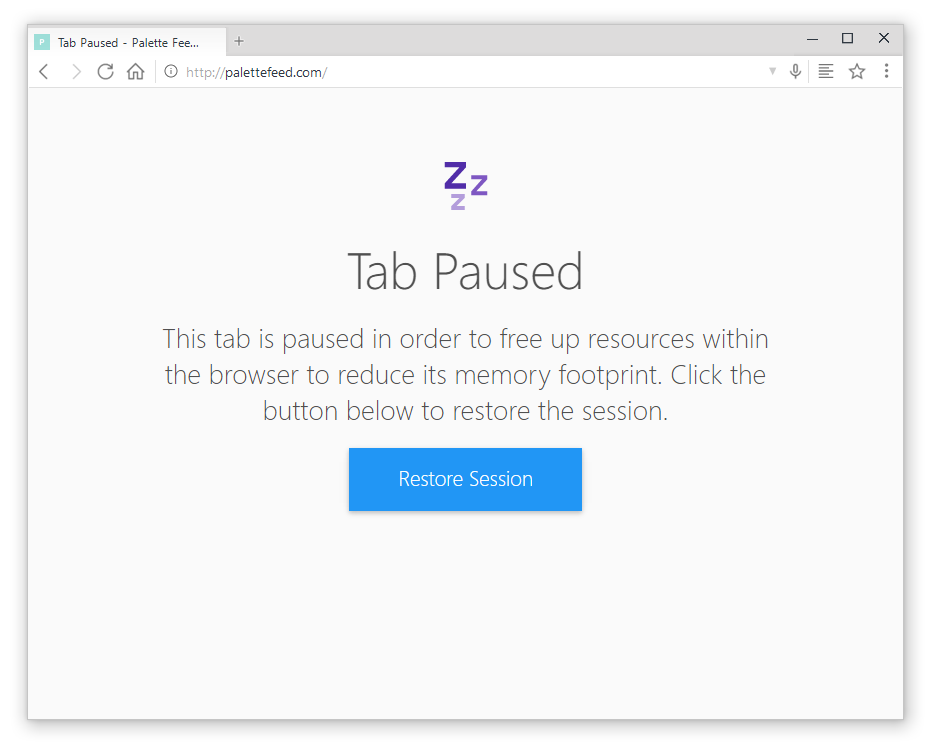Click the Tab Paused heading text
The width and height of the screenshot is (932, 746).
tap(465, 272)
